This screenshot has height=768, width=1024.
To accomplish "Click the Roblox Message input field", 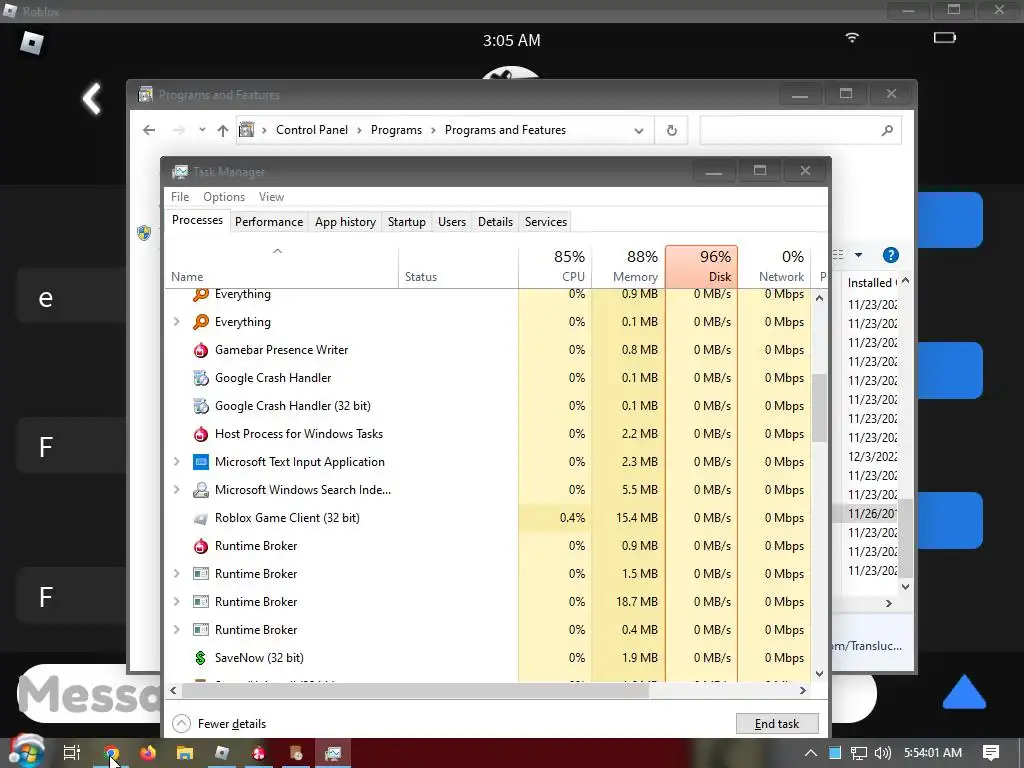I will (x=89, y=694).
